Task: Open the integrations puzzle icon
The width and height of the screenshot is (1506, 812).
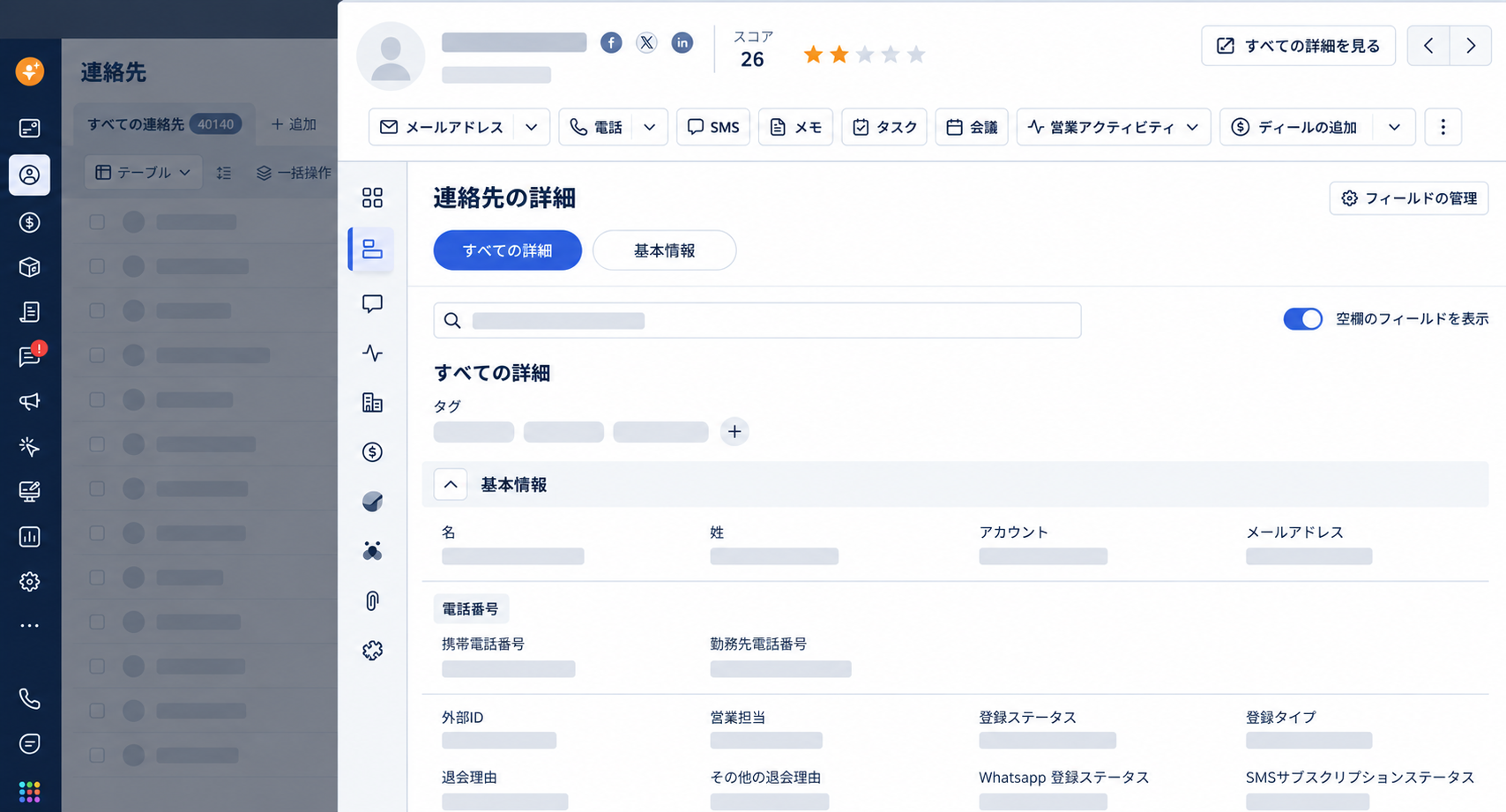Action: coord(372,651)
